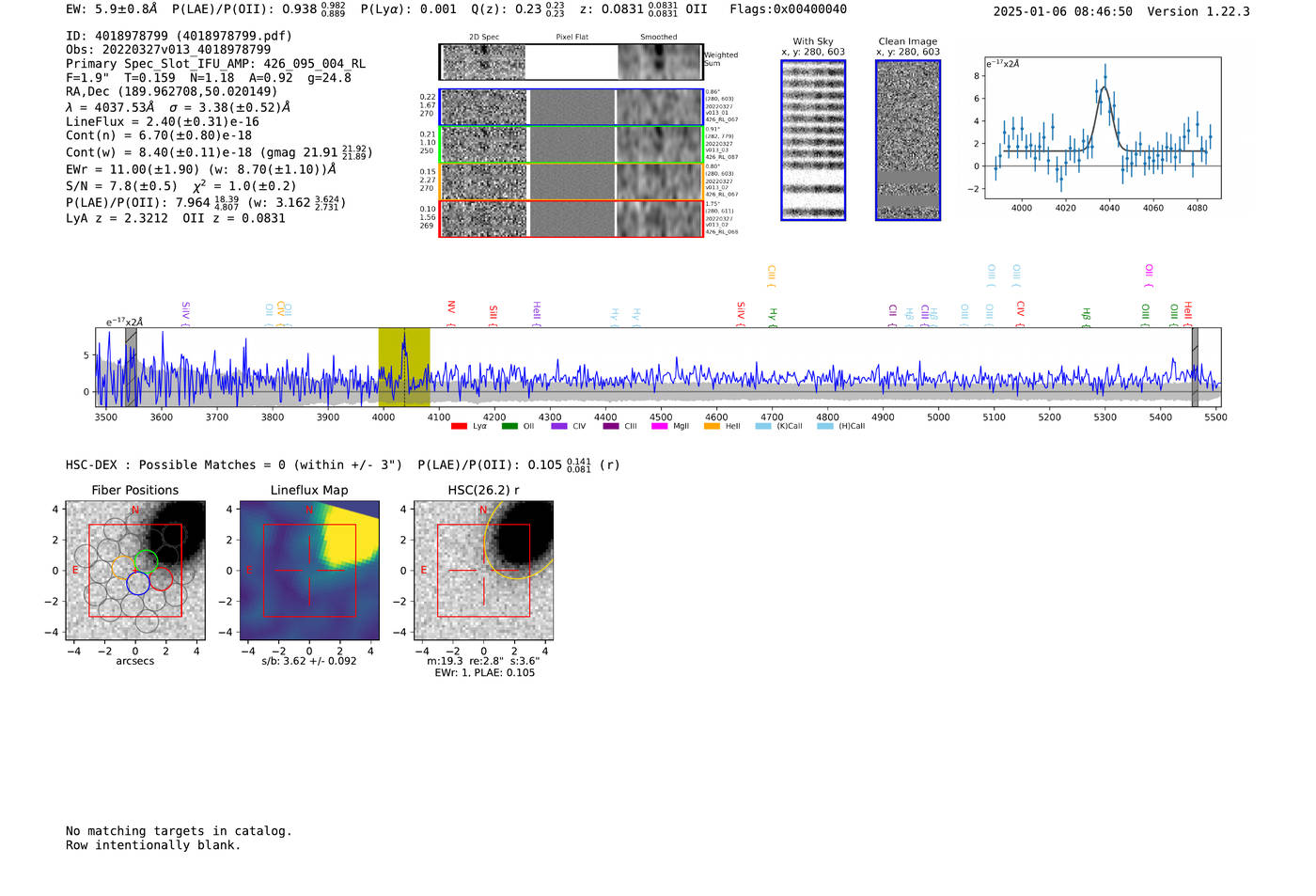Click the SiII line marker above the spectrum
This screenshot has width=1316, height=896.
click(493, 314)
